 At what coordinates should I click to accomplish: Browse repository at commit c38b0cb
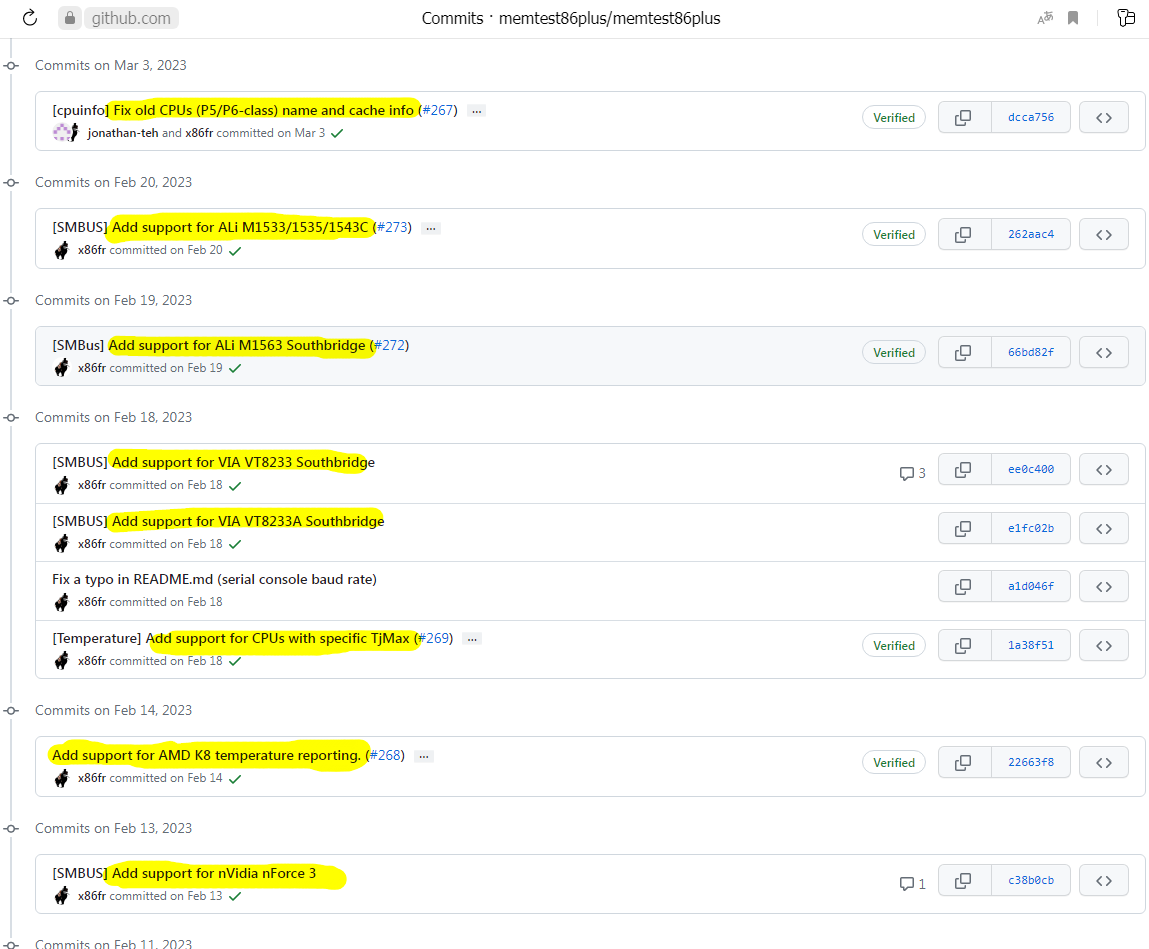pos(1104,881)
